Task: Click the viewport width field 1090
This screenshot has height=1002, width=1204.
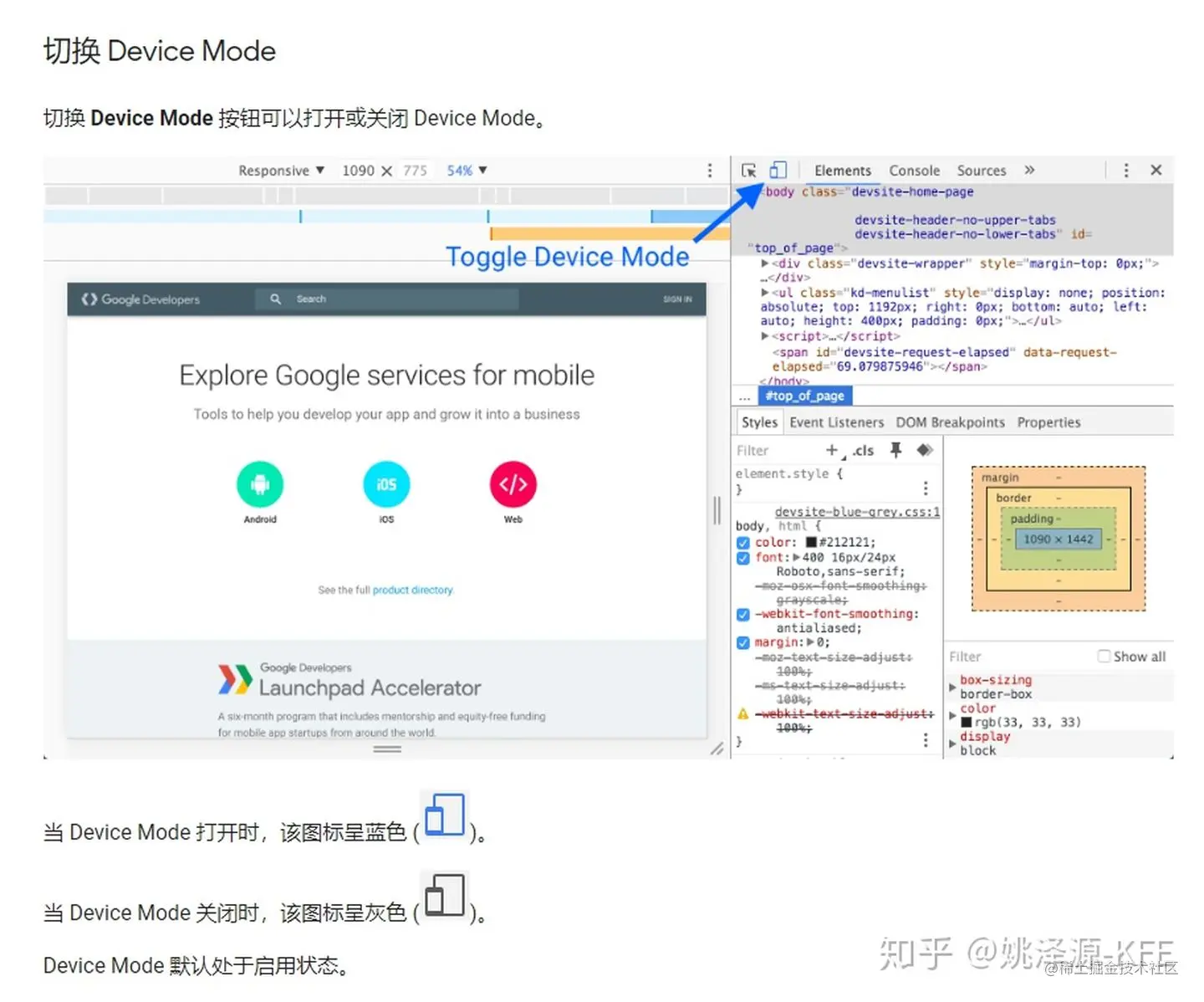Action: coord(358,171)
